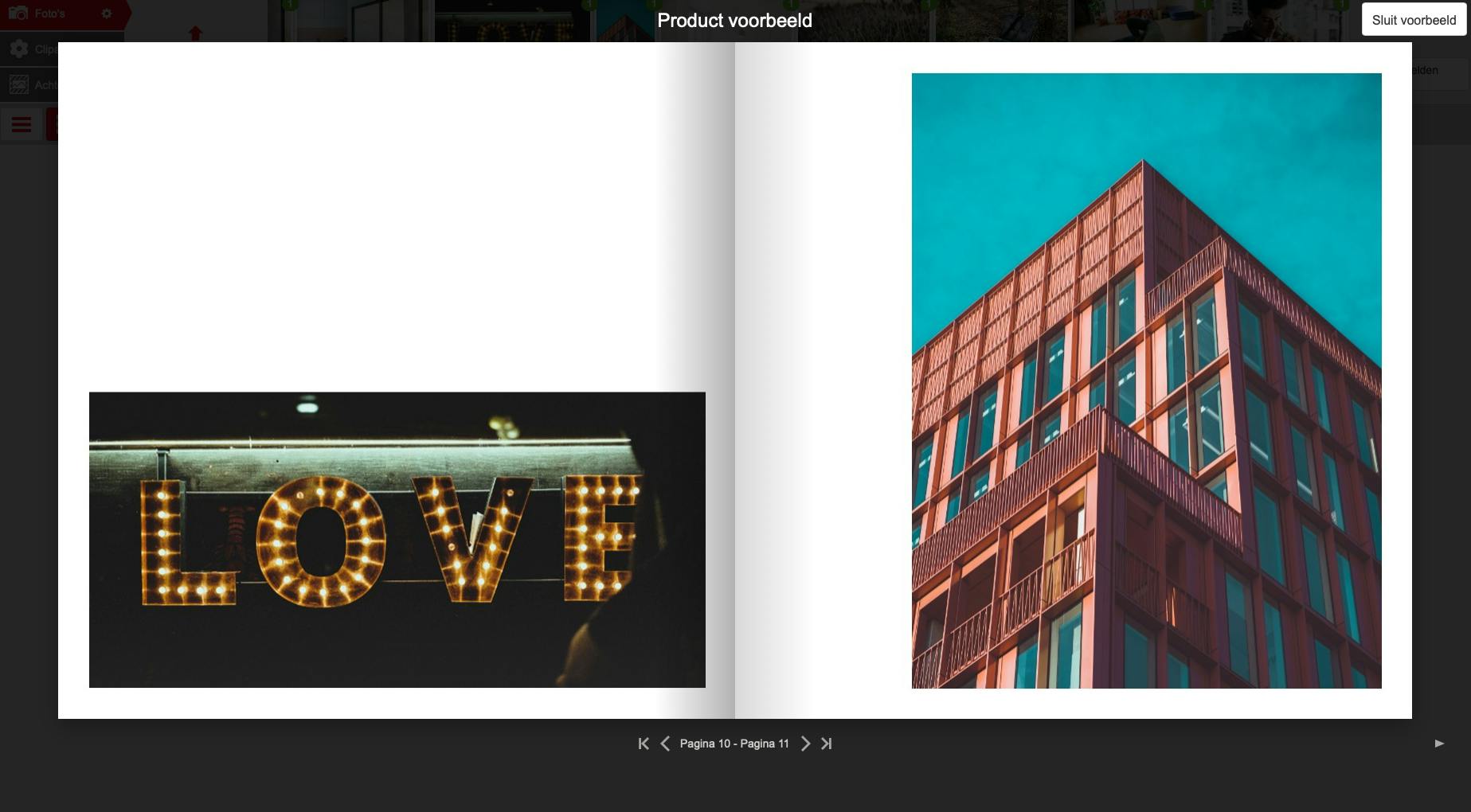1471x812 pixels.
Task: Go to the previous page spread
Action: (x=665, y=744)
